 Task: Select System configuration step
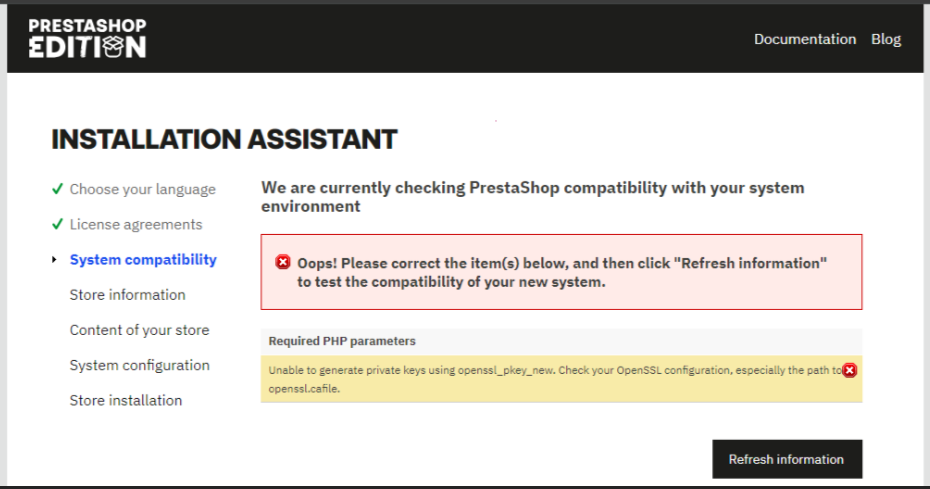click(139, 365)
